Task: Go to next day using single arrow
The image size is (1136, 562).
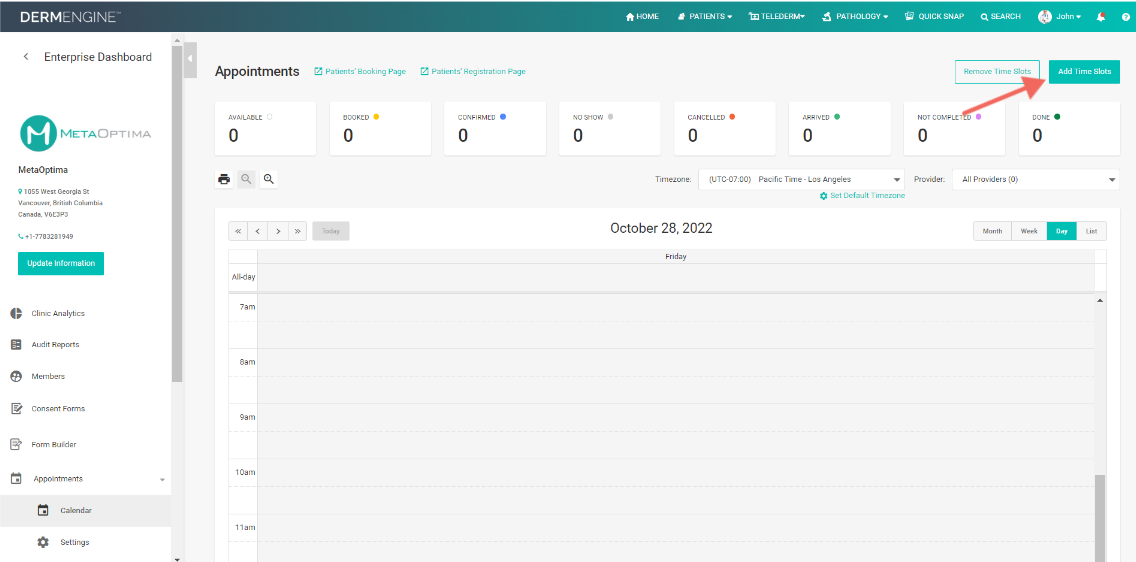Action: 278,231
